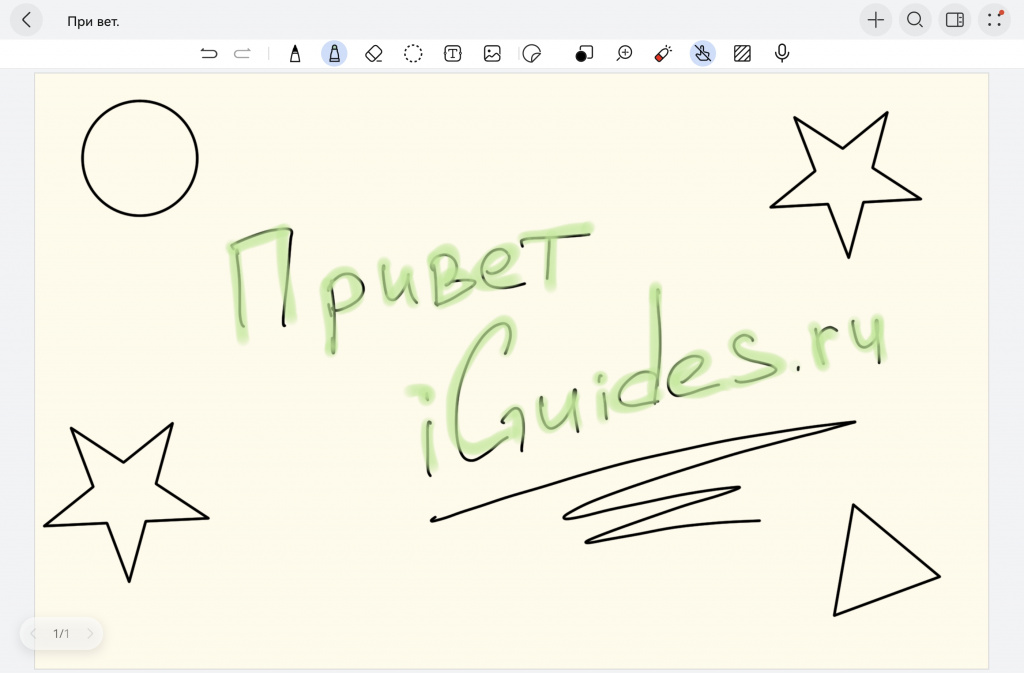1024x673 pixels.
Task: Redo the last undone action
Action: [x=242, y=54]
